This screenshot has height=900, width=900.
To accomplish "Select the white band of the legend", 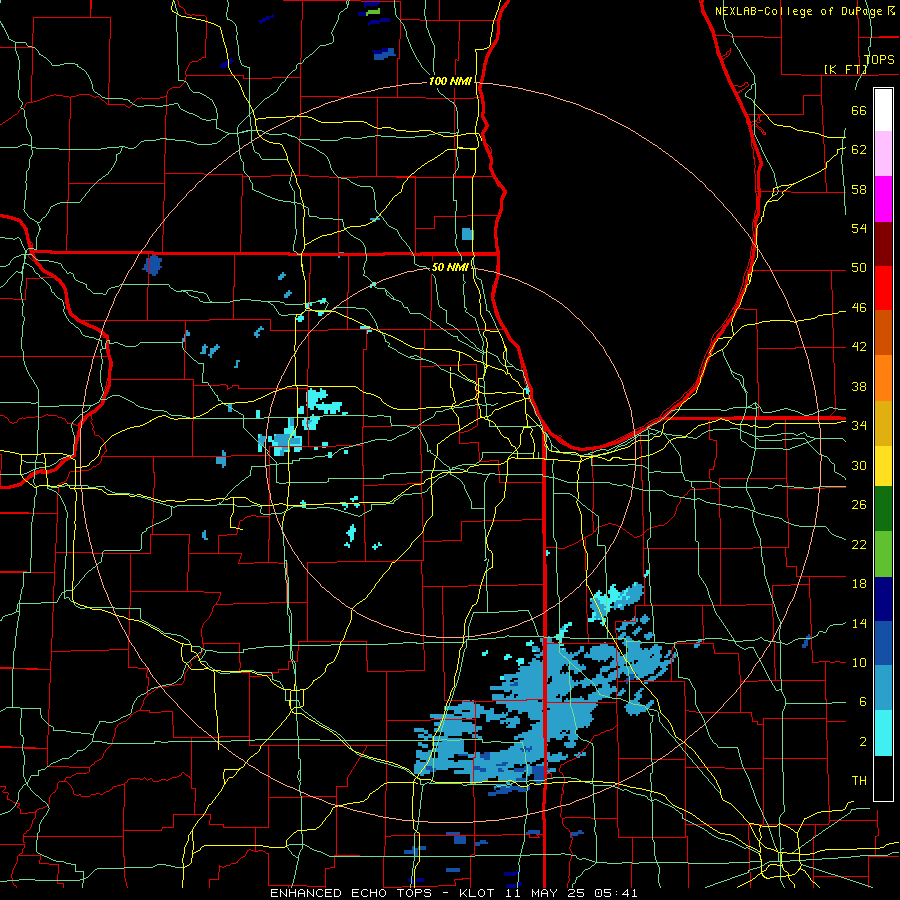I will tap(883, 110).
